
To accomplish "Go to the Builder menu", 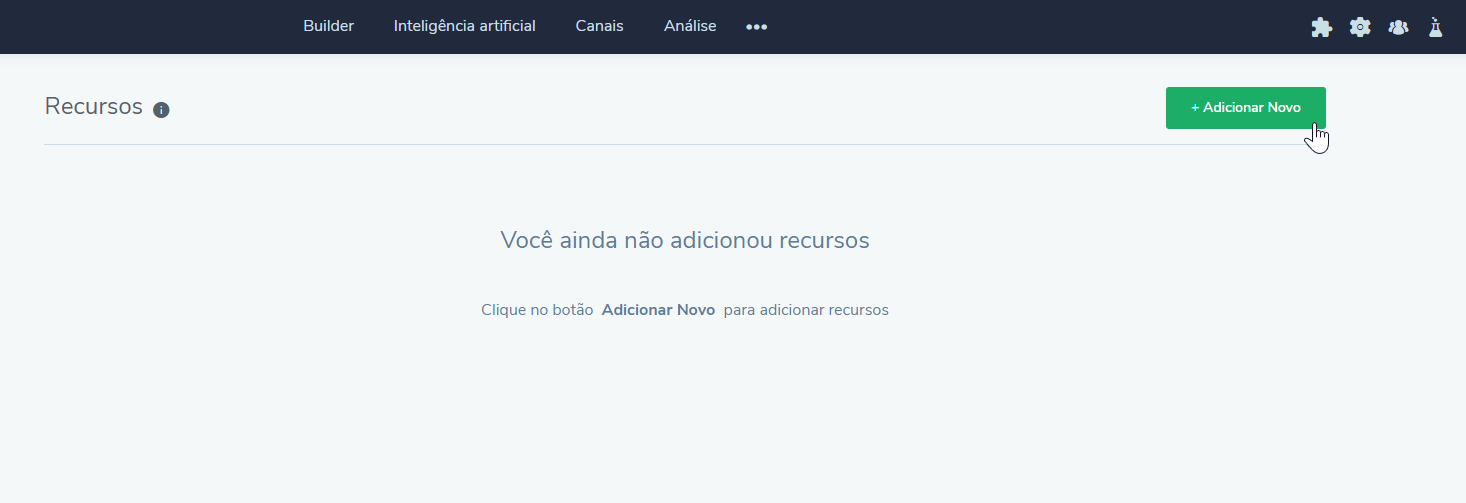I will coord(328,26).
